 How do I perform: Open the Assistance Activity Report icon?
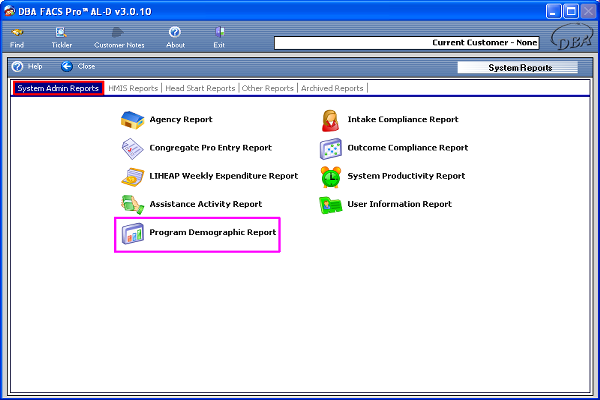133,205
